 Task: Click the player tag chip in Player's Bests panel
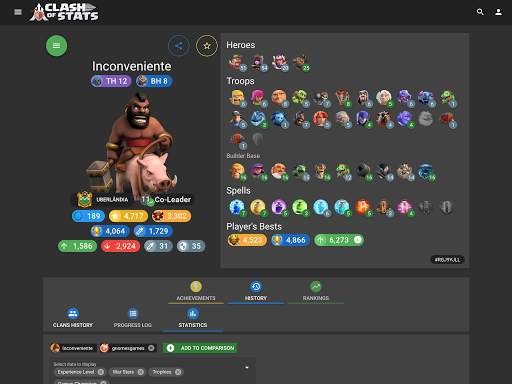coord(447,260)
